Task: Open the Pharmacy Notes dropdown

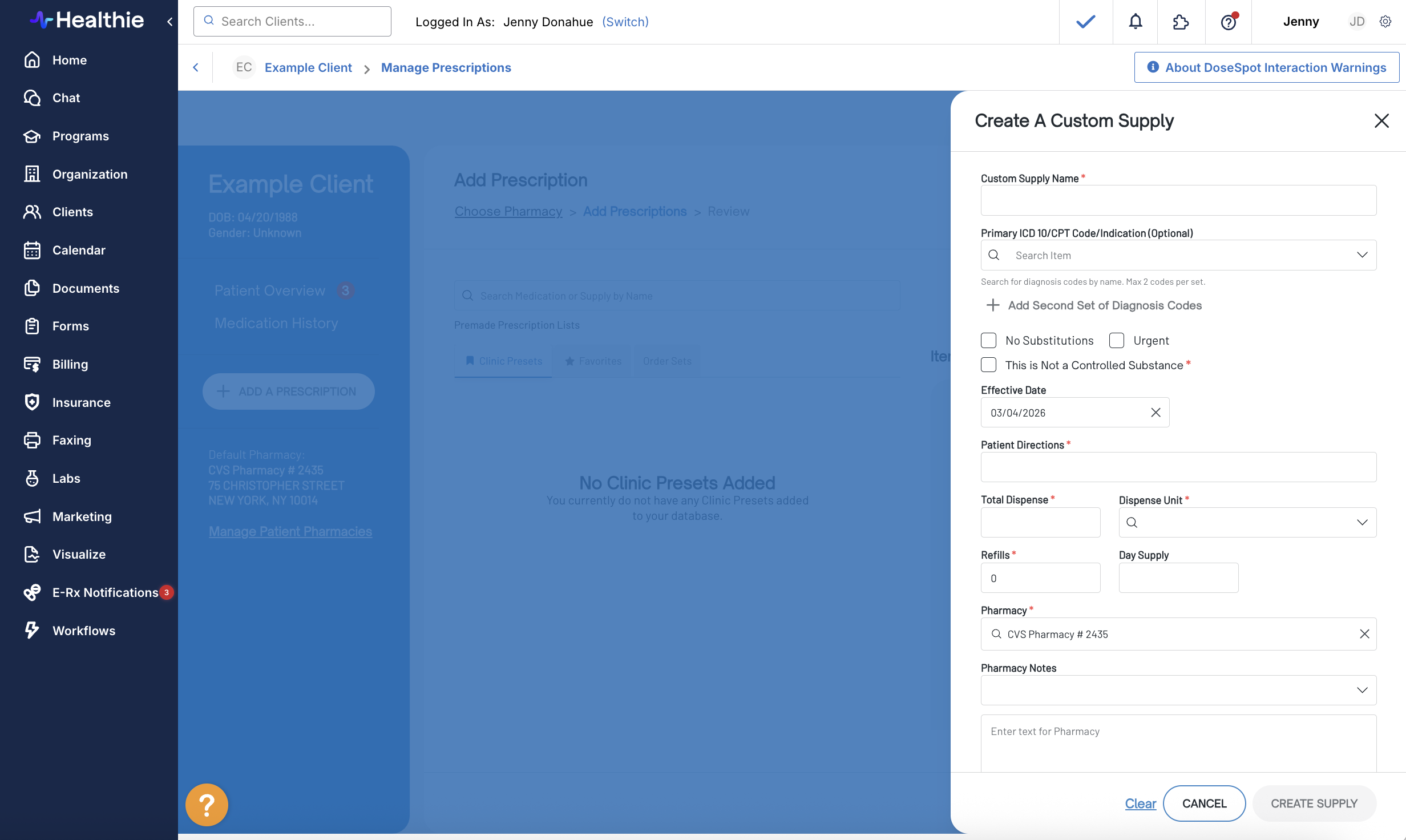Action: (x=1362, y=690)
